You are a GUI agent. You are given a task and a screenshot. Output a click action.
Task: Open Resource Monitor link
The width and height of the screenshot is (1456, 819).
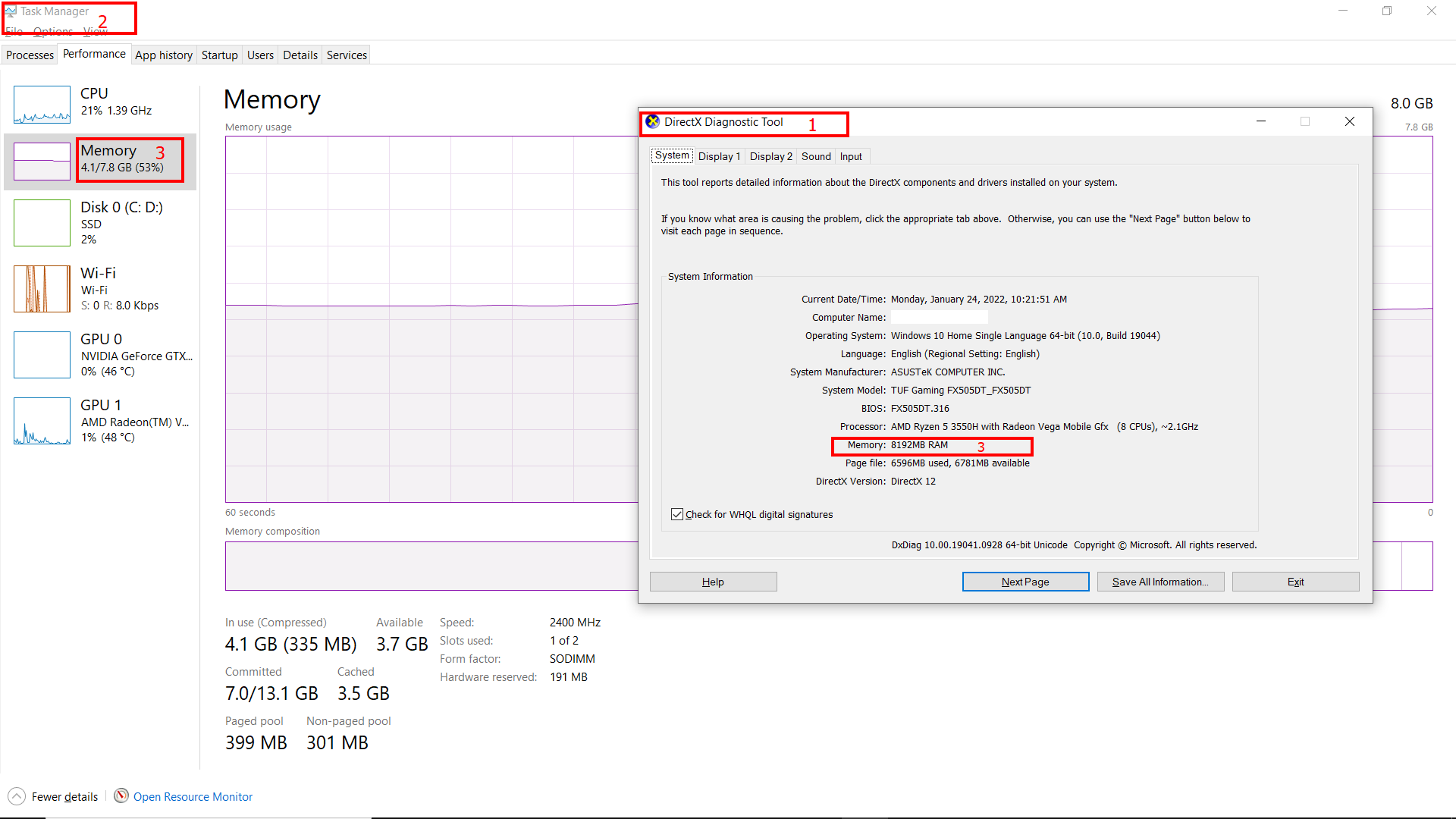pyautogui.click(x=193, y=796)
